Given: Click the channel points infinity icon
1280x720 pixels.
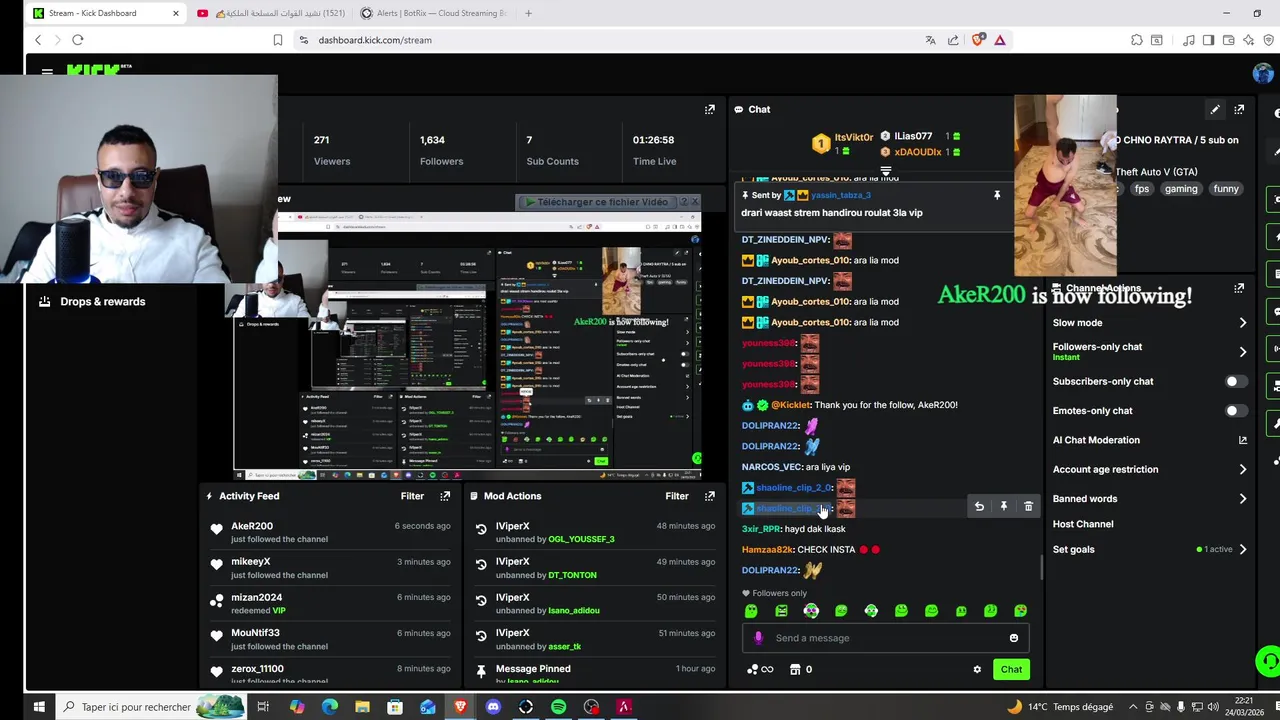Looking at the screenshot, I should point(767,670).
